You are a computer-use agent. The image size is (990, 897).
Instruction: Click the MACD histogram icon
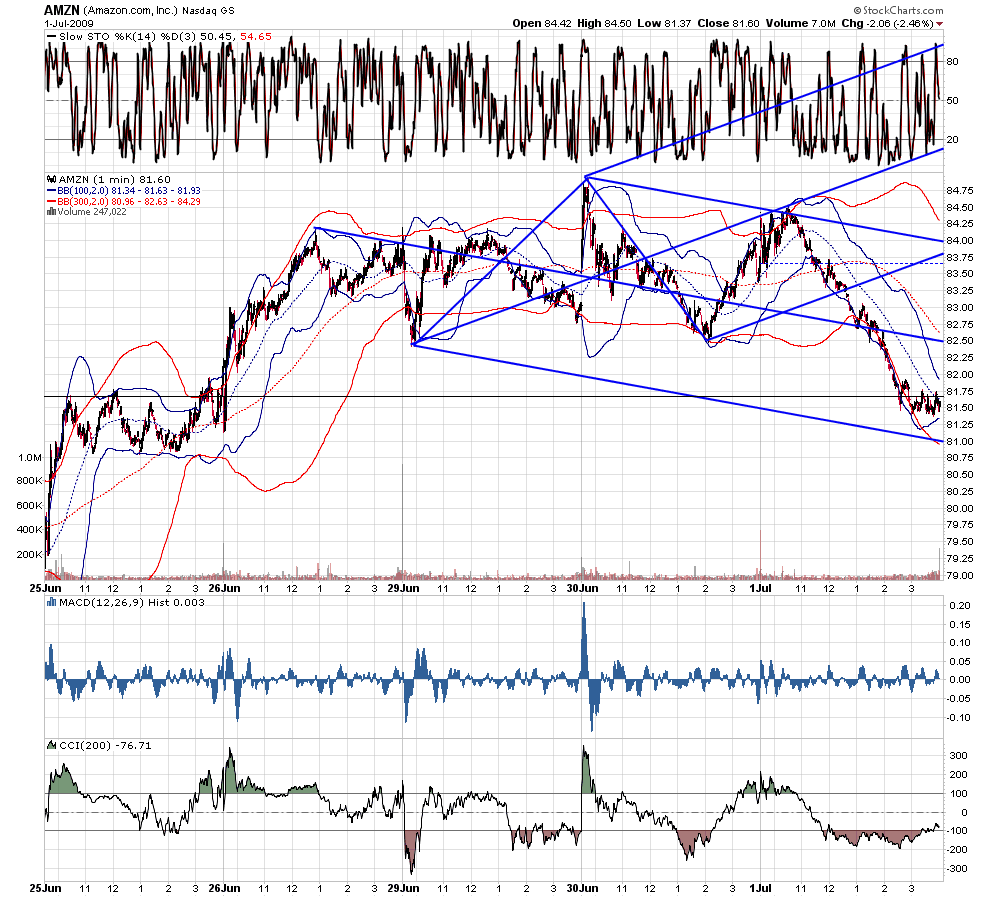[52, 602]
